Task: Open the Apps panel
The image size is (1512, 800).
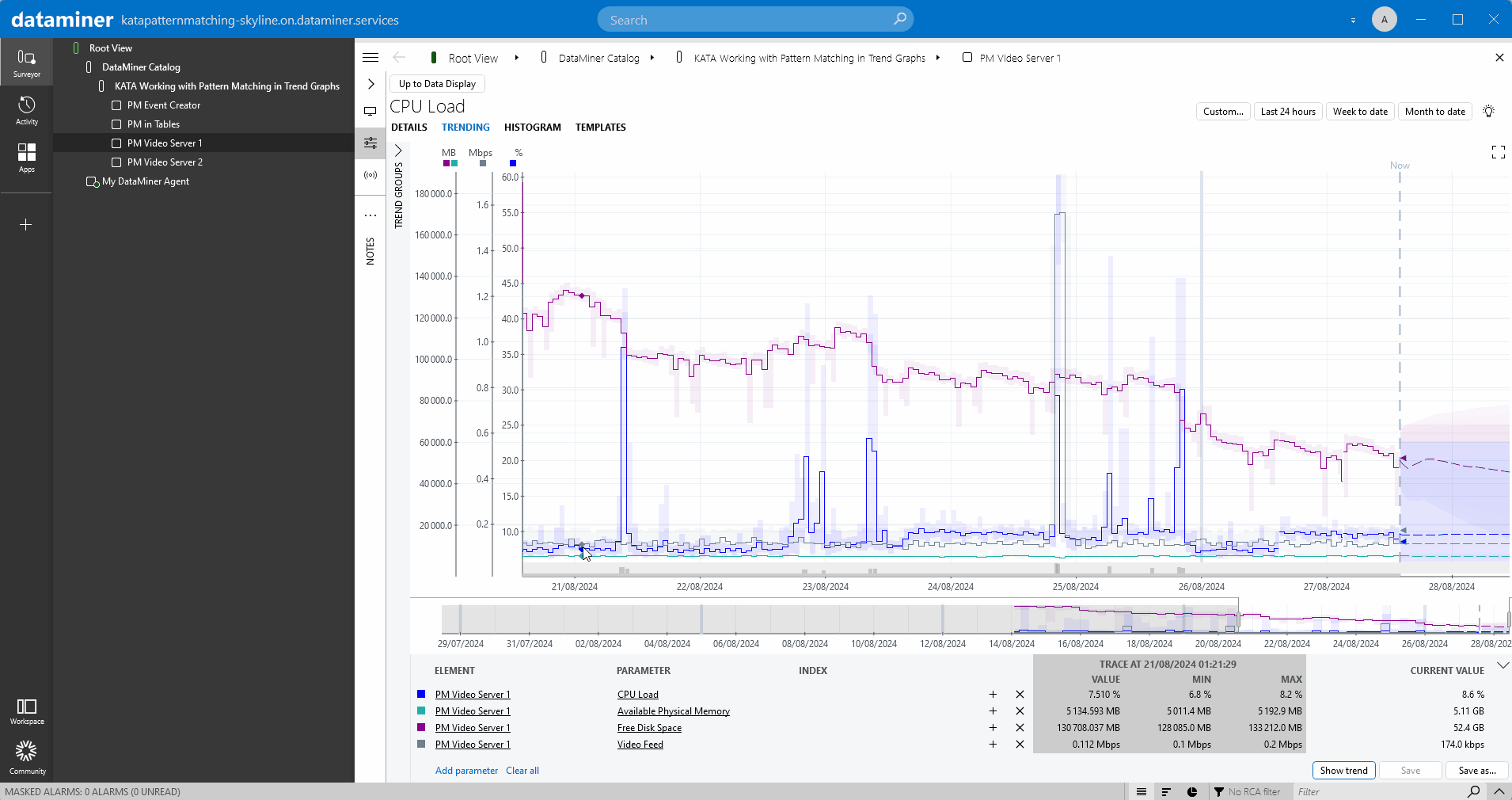Action: click(x=26, y=158)
